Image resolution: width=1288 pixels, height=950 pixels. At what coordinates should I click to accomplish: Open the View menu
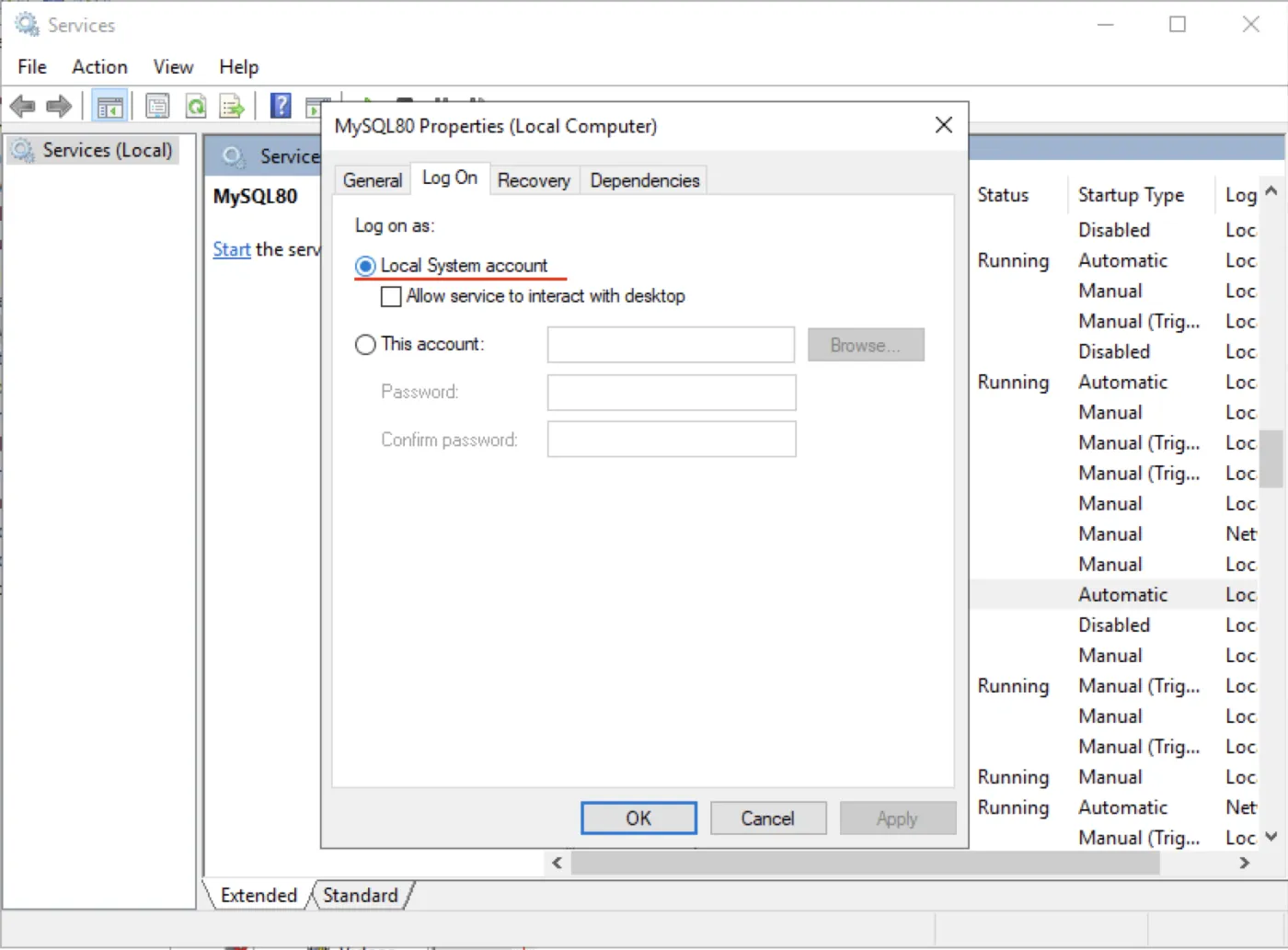pos(173,67)
